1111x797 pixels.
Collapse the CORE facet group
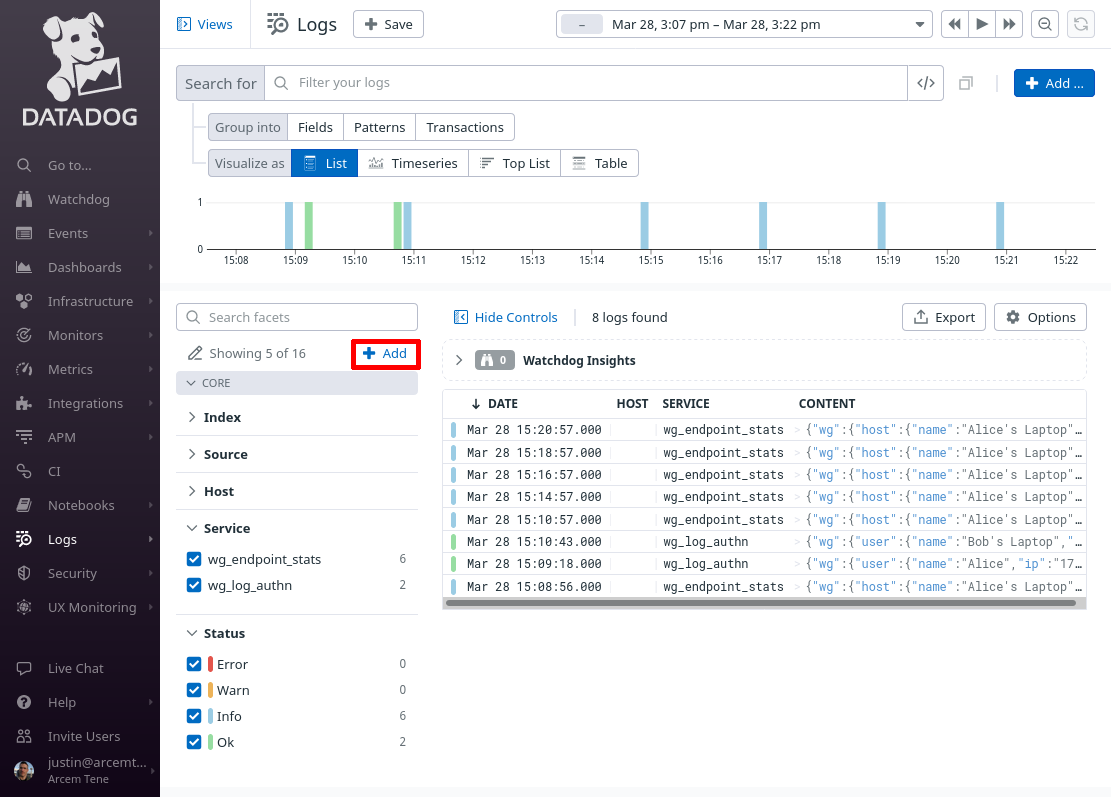point(297,383)
